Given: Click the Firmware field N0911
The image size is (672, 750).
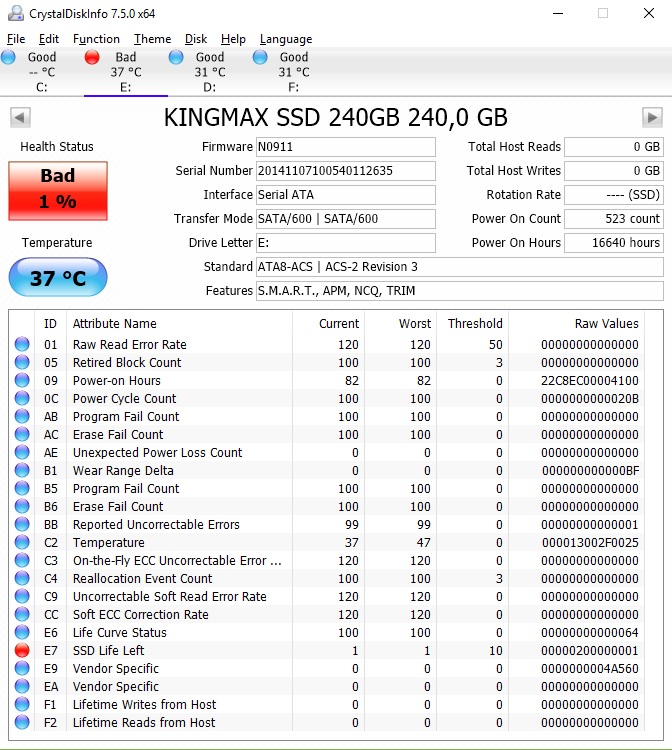Looking at the screenshot, I should point(346,147).
